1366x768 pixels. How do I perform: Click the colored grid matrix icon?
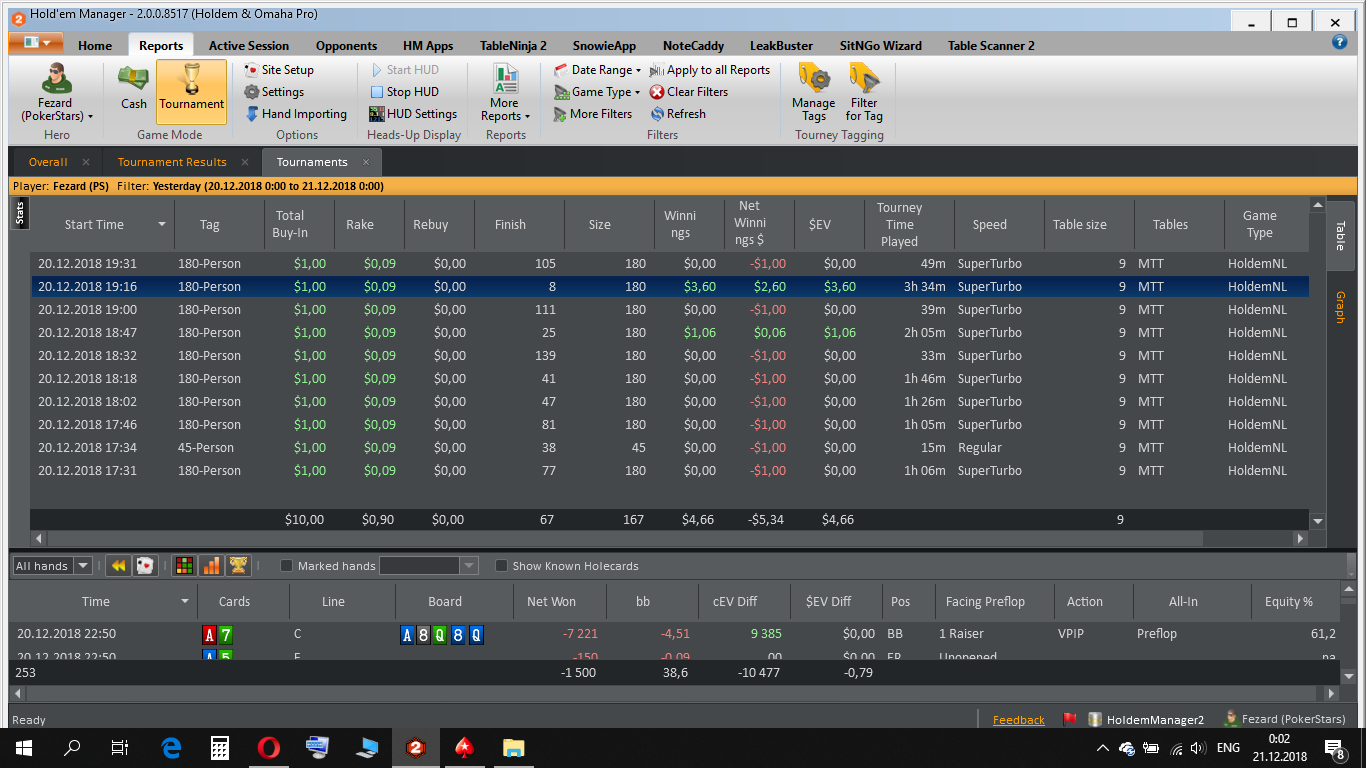pyautogui.click(x=184, y=566)
